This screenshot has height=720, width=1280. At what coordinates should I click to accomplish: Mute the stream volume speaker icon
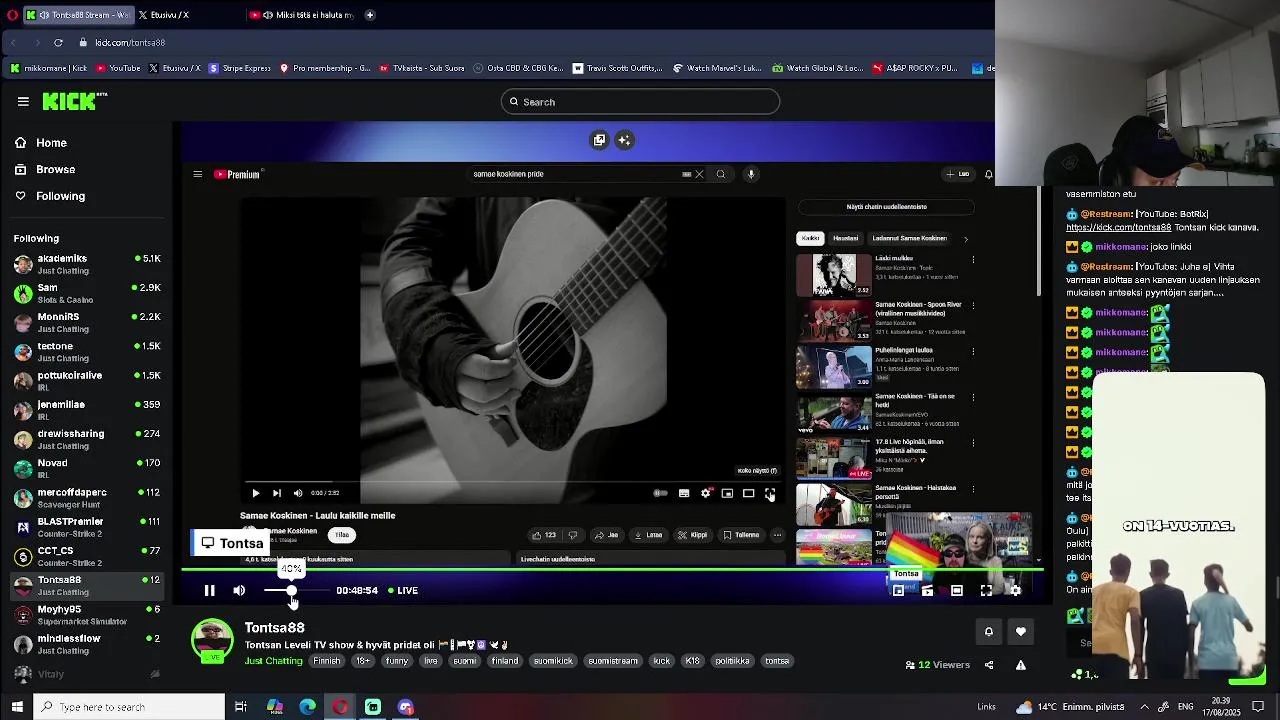(239, 590)
